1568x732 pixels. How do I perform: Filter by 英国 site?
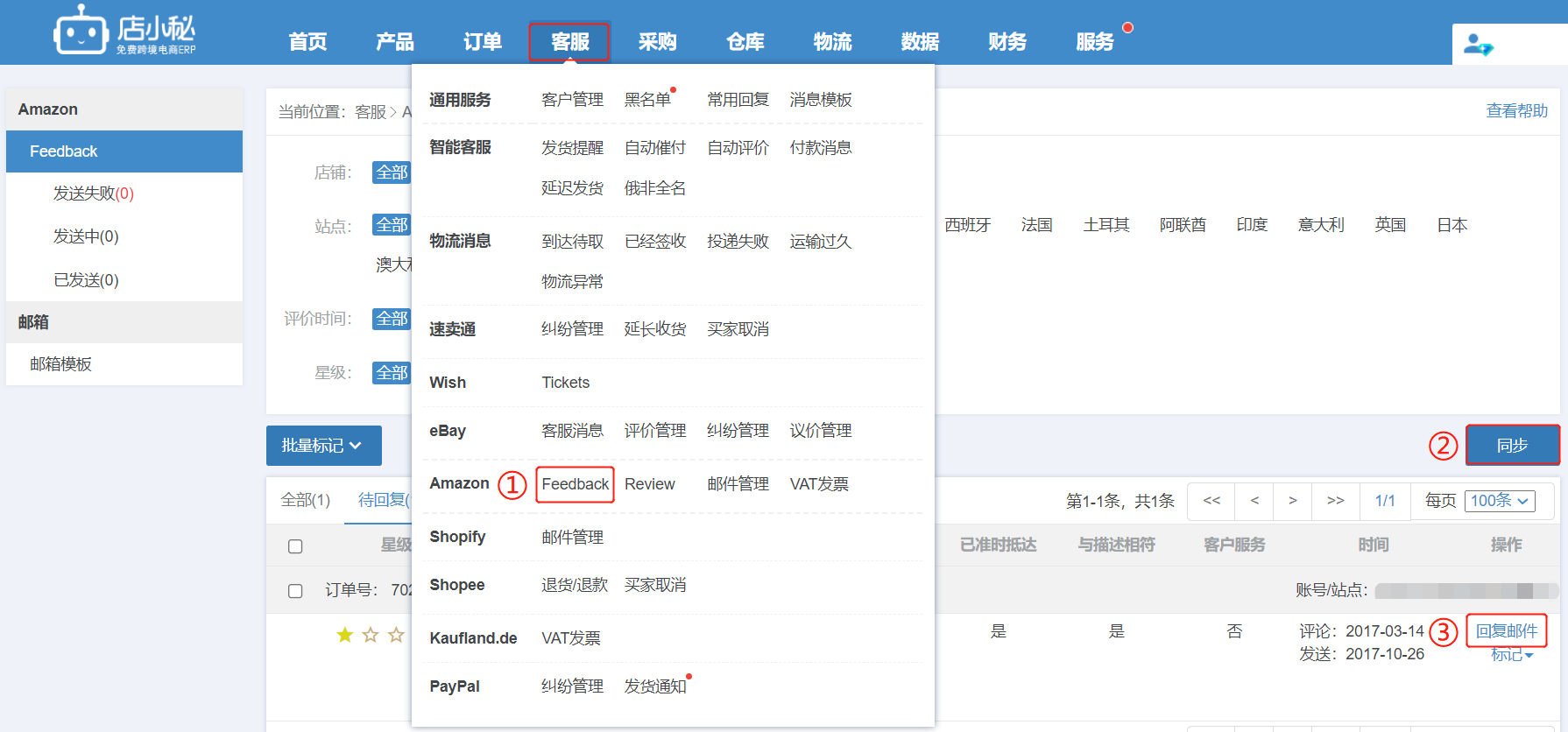[x=1390, y=225]
